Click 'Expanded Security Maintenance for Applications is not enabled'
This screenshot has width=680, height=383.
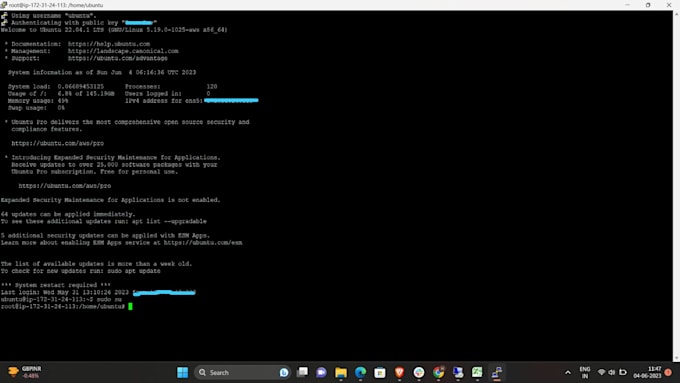click(x=111, y=200)
